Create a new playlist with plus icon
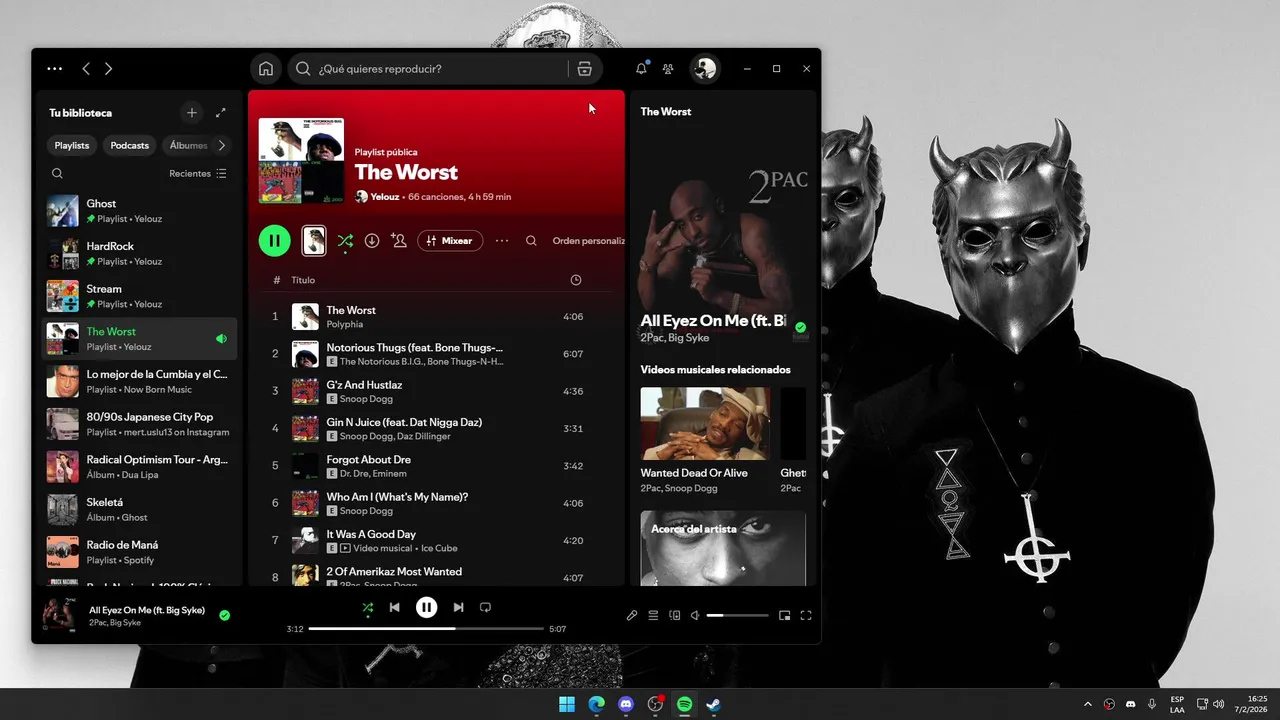 (x=192, y=113)
